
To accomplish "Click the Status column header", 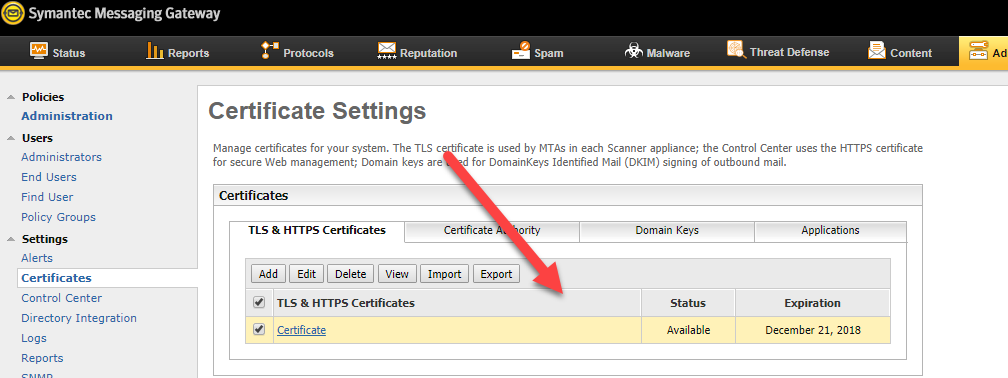I will [688, 303].
